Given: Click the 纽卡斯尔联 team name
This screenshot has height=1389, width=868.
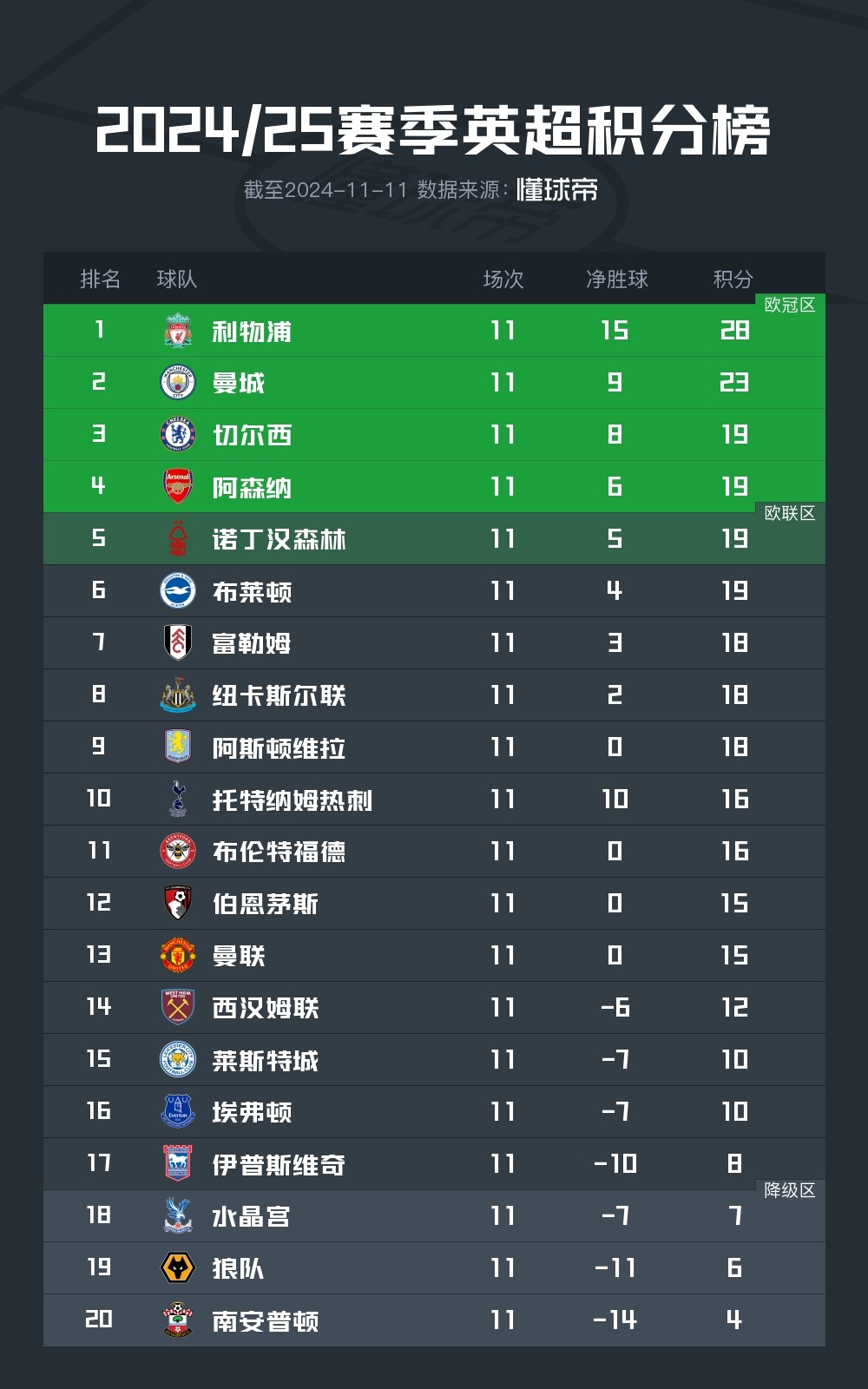Looking at the screenshot, I should pos(279,695).
